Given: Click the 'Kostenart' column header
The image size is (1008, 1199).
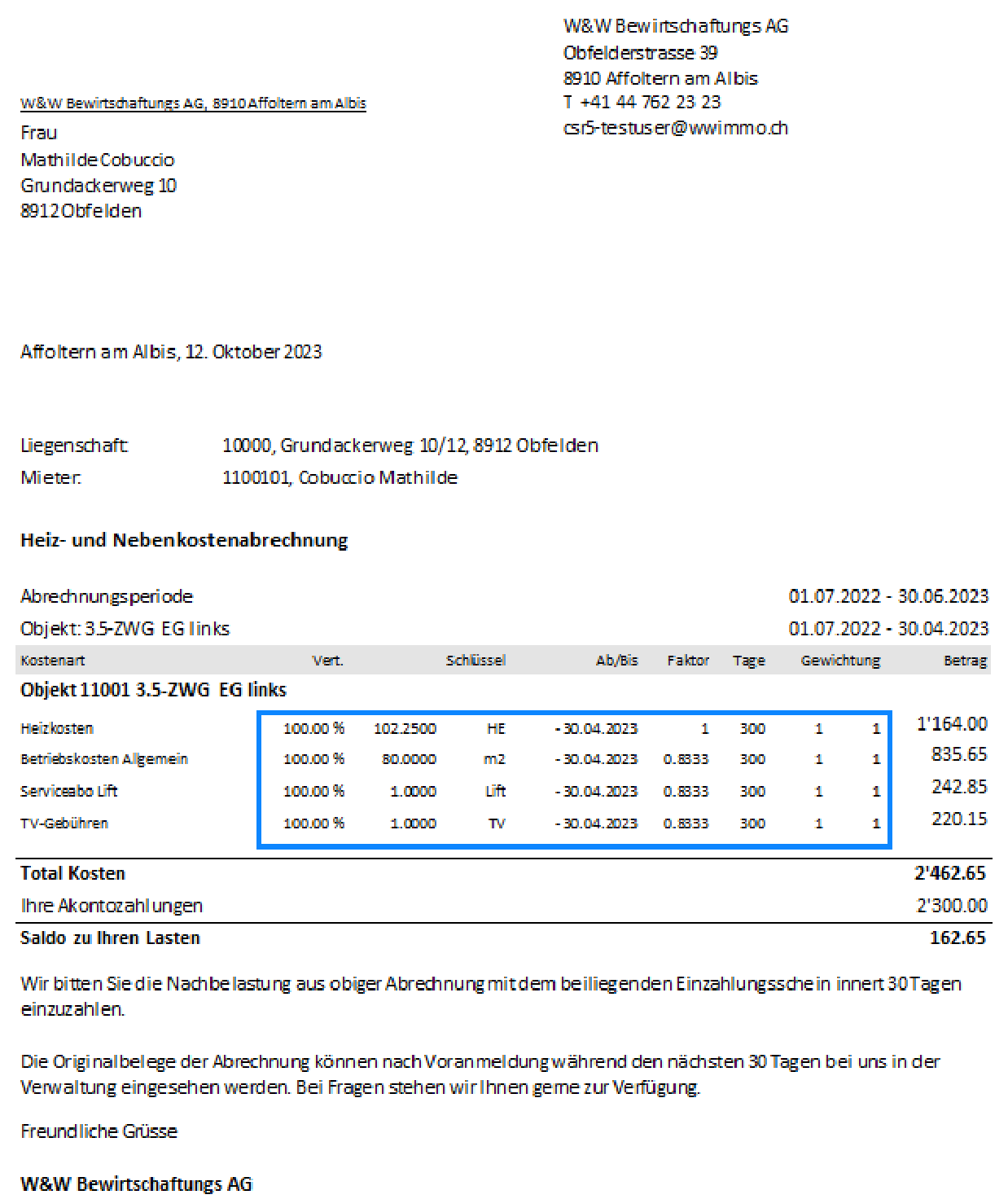Looking at the screenshot, I should tap(53, 661).
